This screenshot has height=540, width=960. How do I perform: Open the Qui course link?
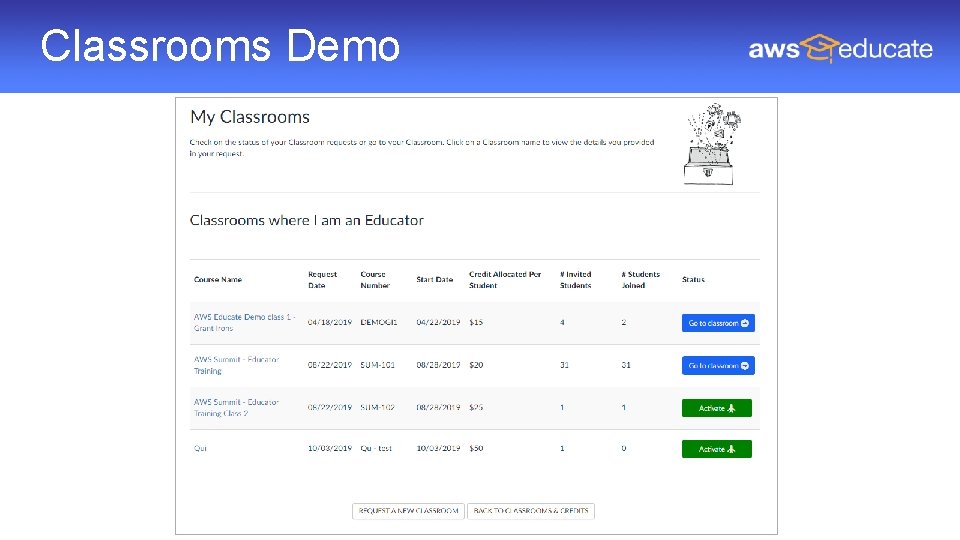tap(200, 448)
